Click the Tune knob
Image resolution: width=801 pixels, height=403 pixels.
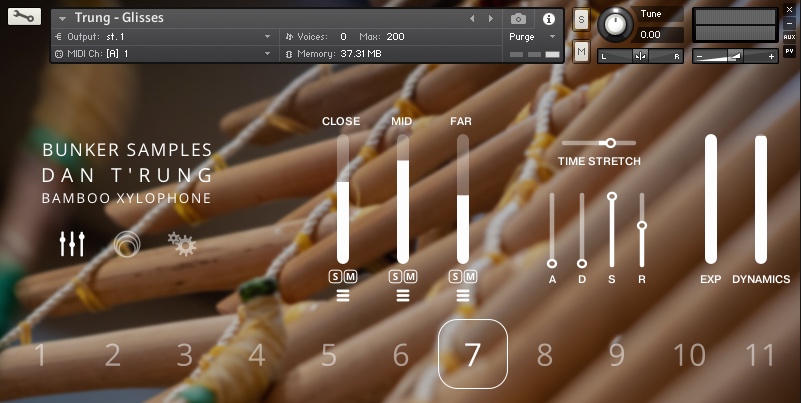coord(615,23)
